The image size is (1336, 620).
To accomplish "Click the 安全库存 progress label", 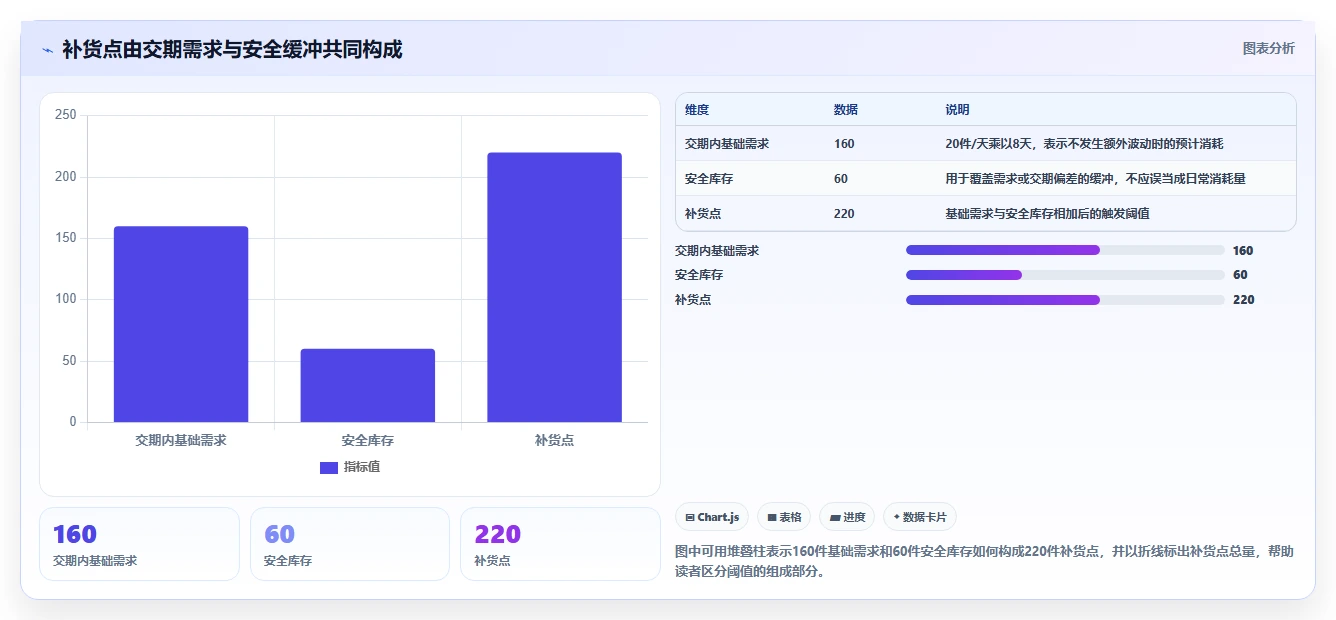I will click(699, 275).
